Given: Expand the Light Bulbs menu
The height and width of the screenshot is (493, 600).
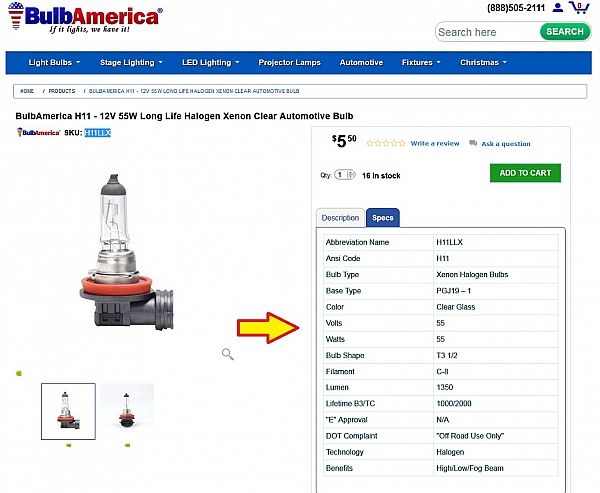Looking at the screenshot, I should (54, 62).
